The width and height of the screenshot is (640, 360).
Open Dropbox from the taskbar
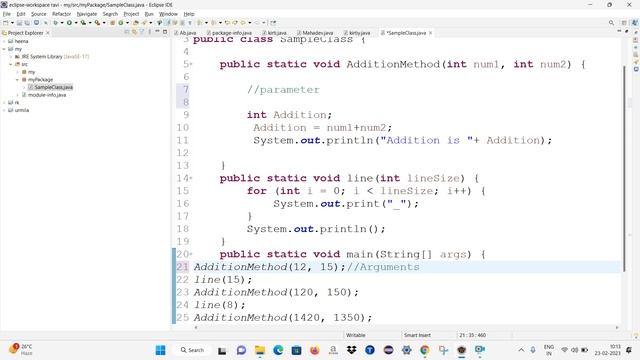[351, 350]
